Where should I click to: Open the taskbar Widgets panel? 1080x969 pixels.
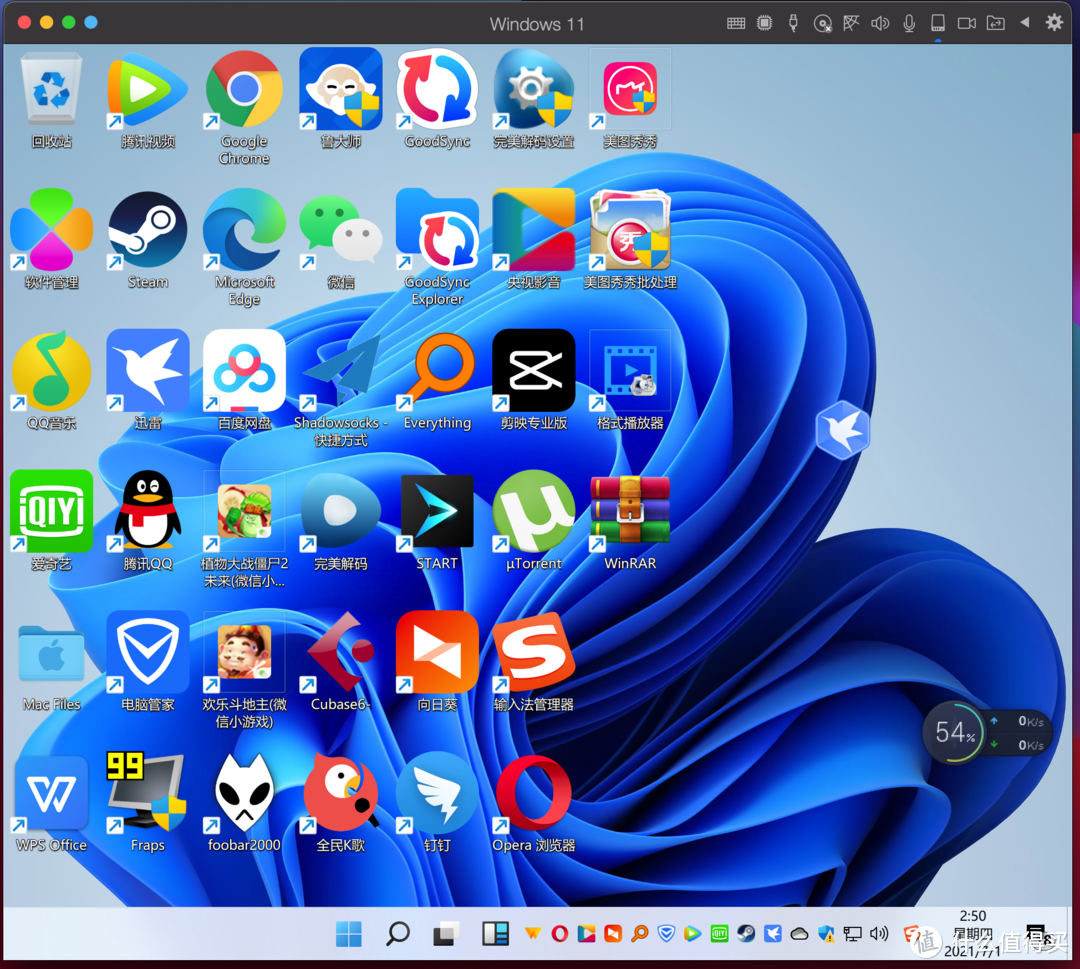pos(495,934)
